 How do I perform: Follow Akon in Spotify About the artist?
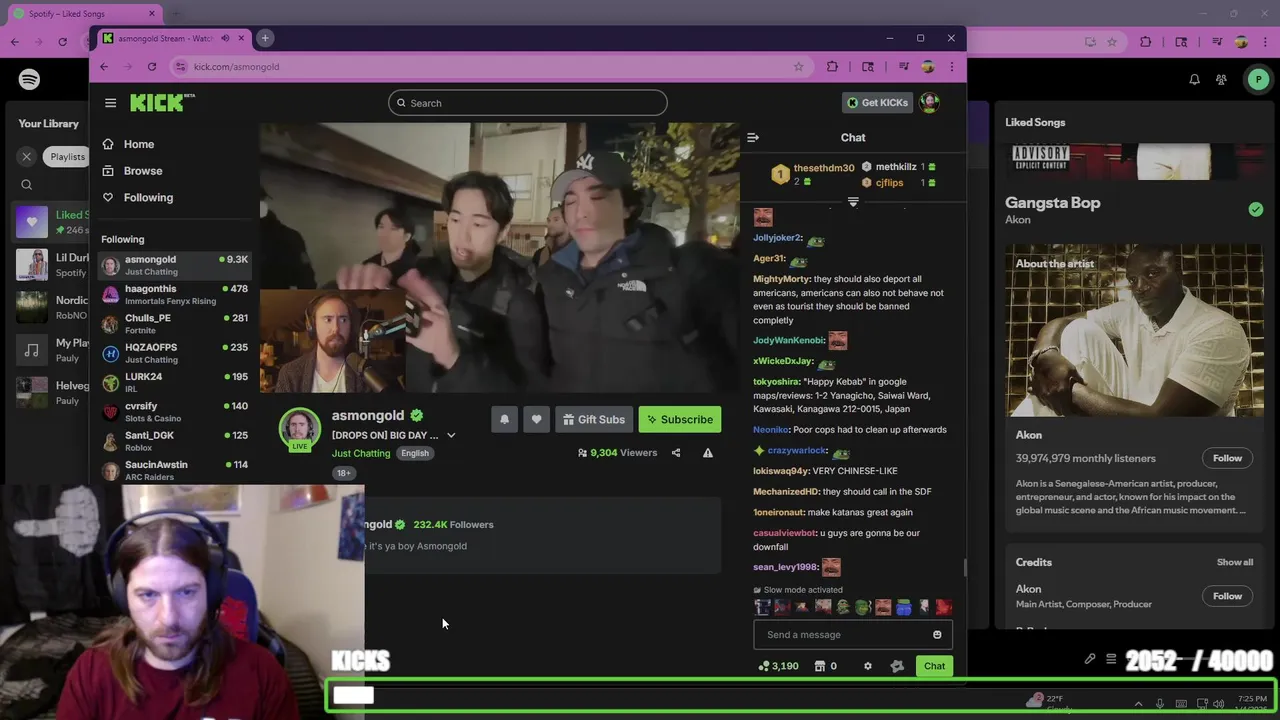pos(1227,458)
